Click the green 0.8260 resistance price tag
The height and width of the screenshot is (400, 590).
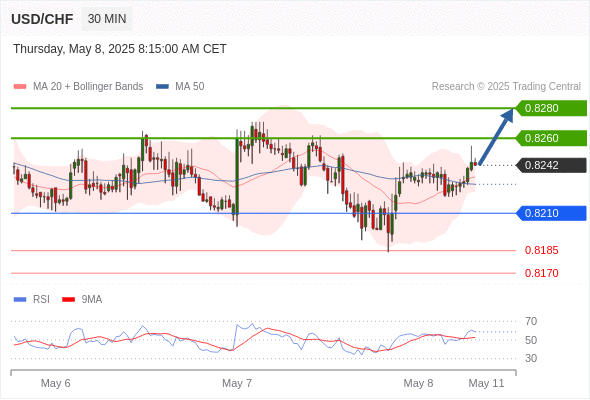click(551, 138)
